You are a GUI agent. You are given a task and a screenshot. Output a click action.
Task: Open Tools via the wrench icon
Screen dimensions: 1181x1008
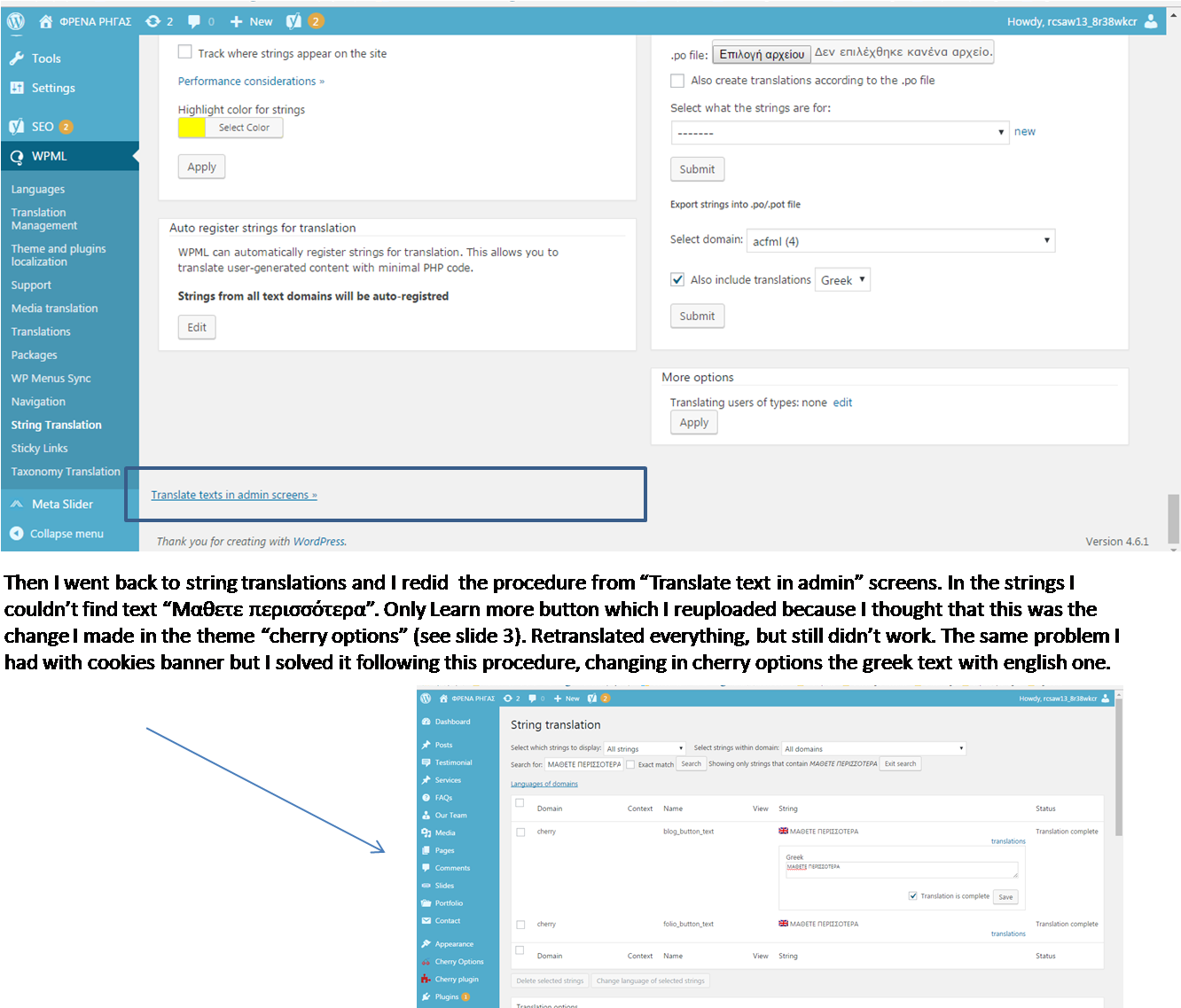(x=17, y=59)
